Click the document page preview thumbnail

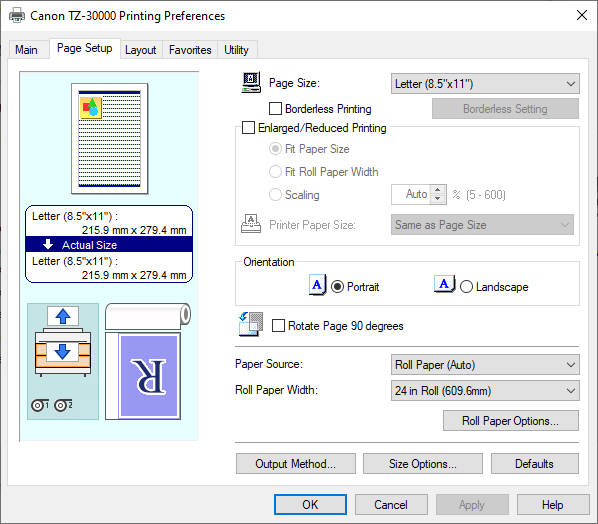click(110, 139)
